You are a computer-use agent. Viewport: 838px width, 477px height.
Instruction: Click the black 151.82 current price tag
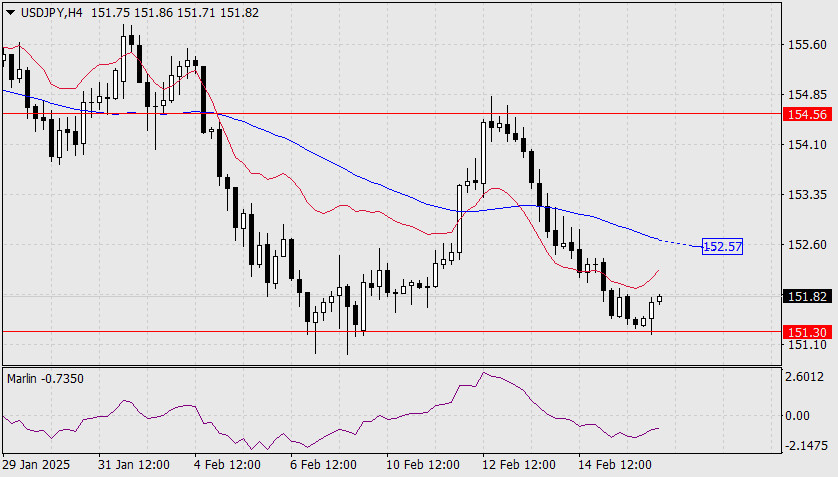808,296
